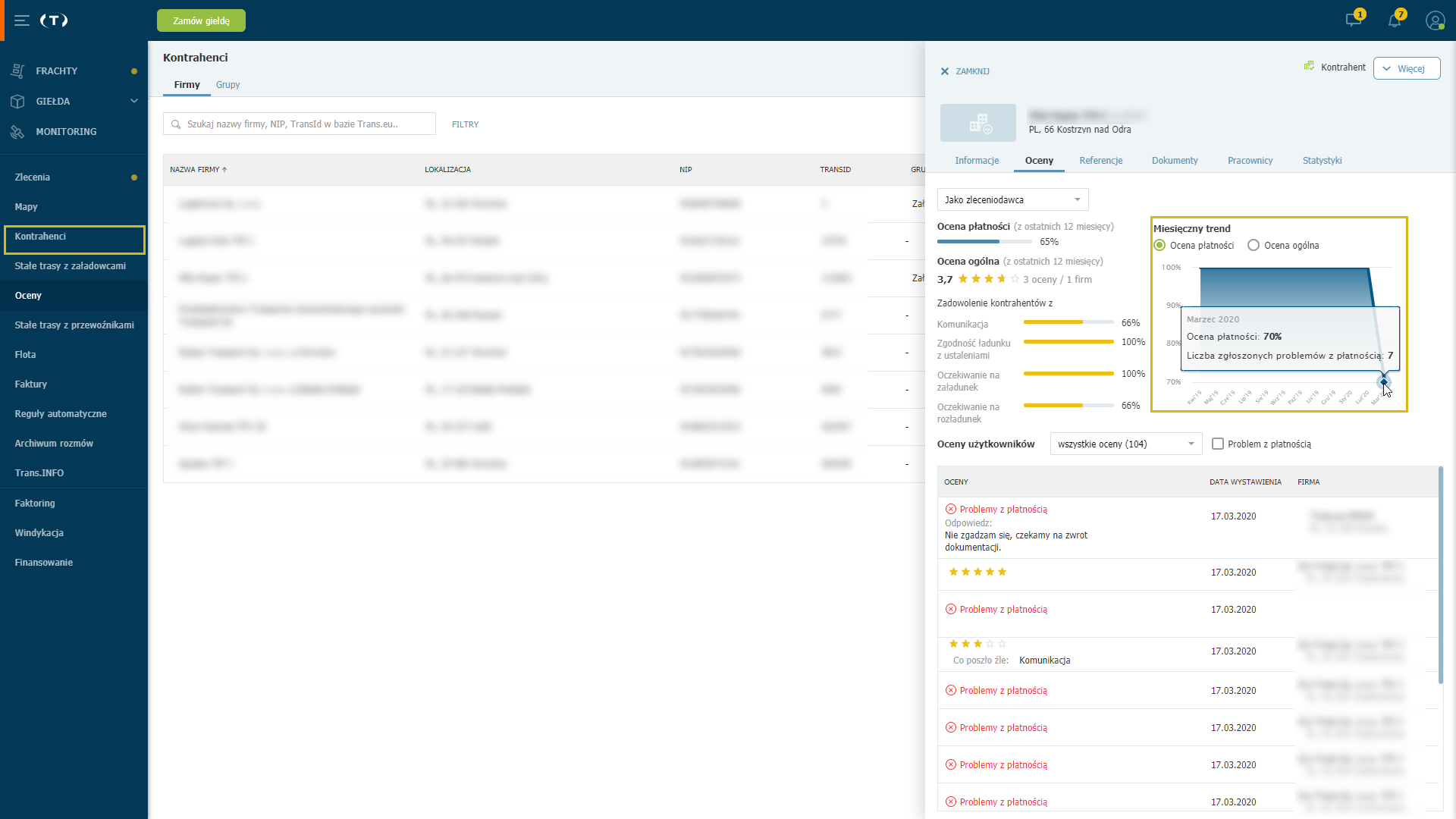Switch to the Dokumenty tab
Viewport: 1456px width, 819px height.
tap(1175, 161)
